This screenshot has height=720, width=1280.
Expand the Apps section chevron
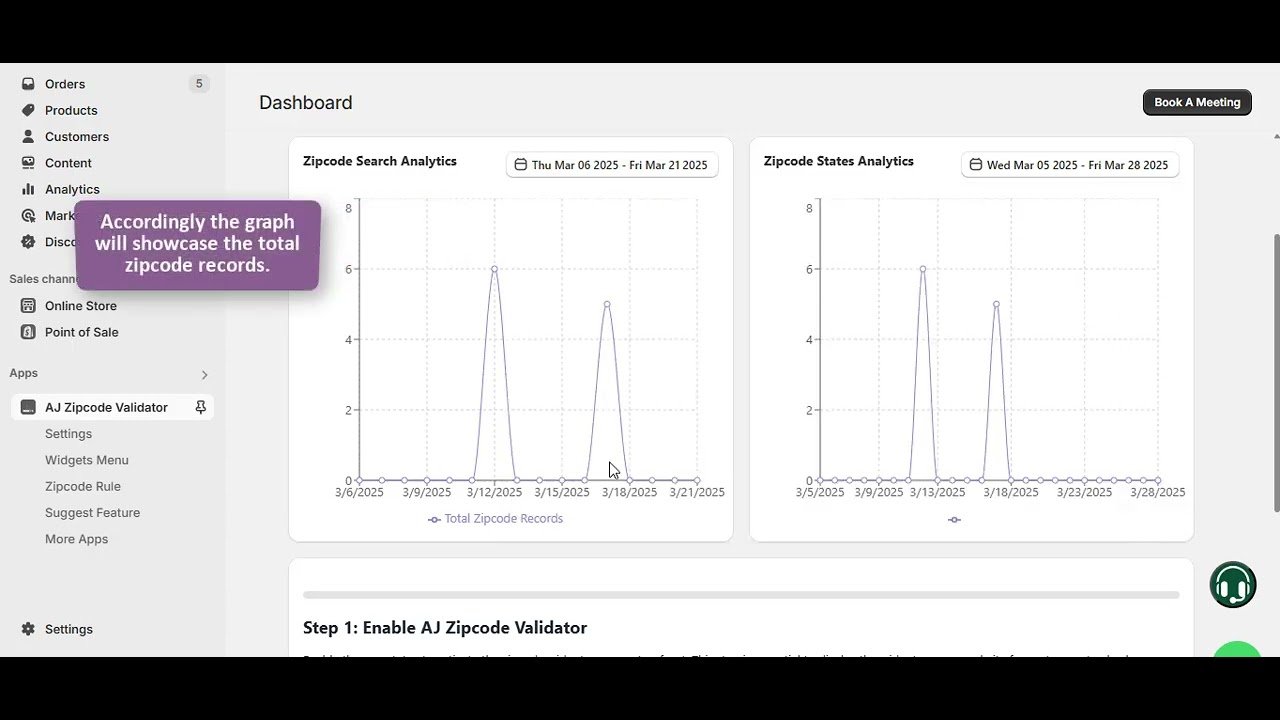coord(204,375)
